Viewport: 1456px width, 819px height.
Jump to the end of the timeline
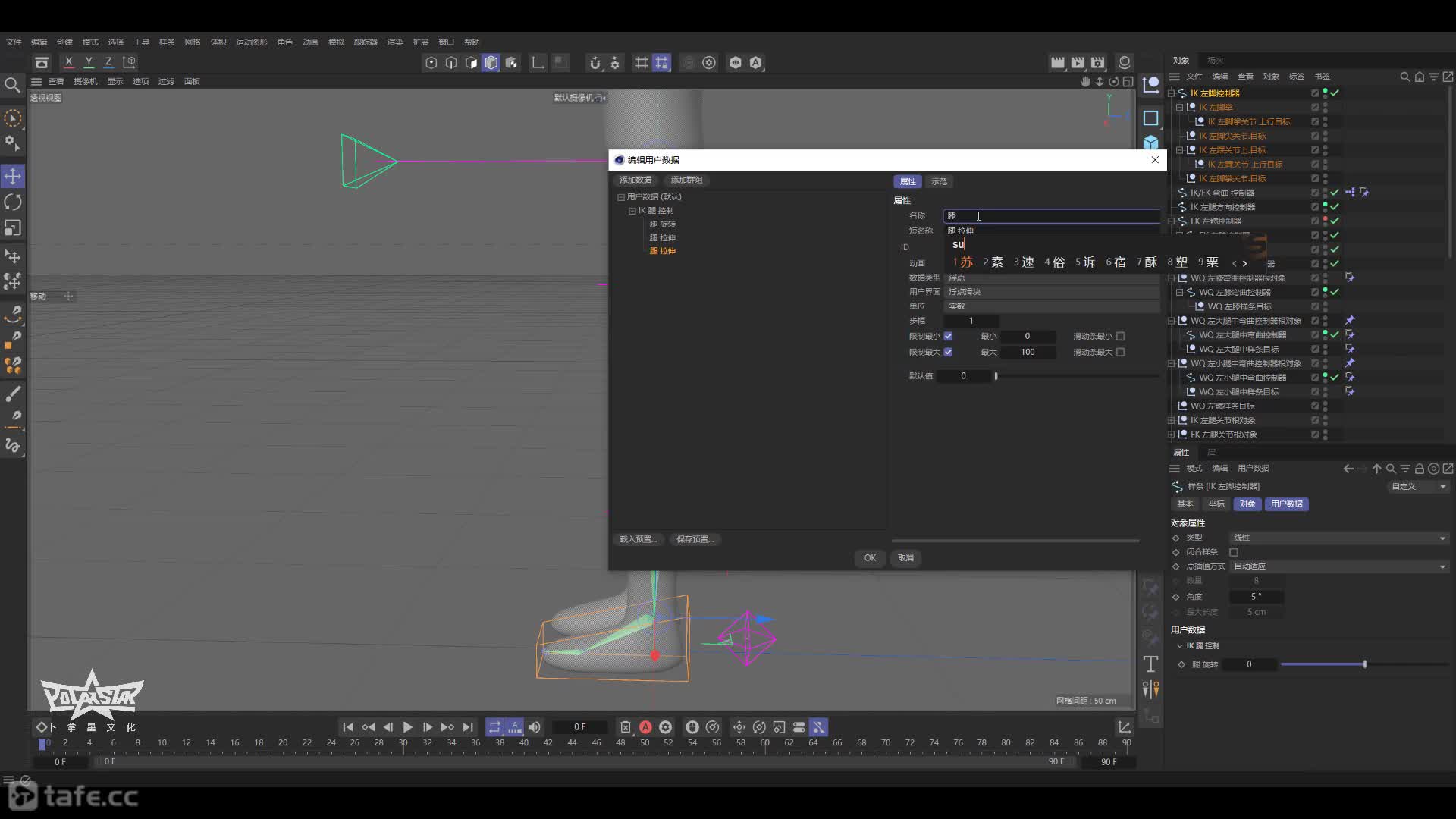(468, 727)
